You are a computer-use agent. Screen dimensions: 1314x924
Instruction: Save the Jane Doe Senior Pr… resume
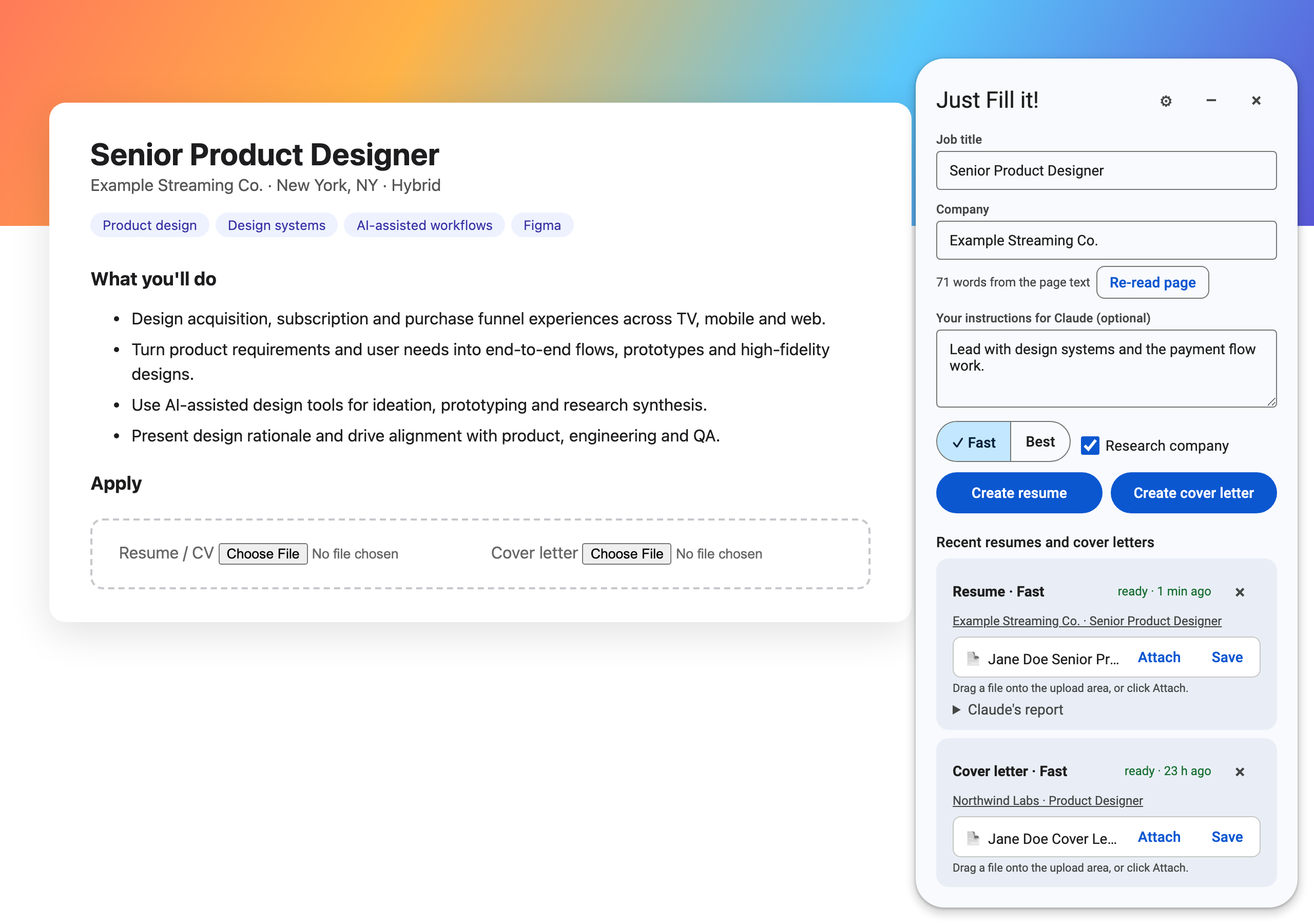tap(1227, 657)
